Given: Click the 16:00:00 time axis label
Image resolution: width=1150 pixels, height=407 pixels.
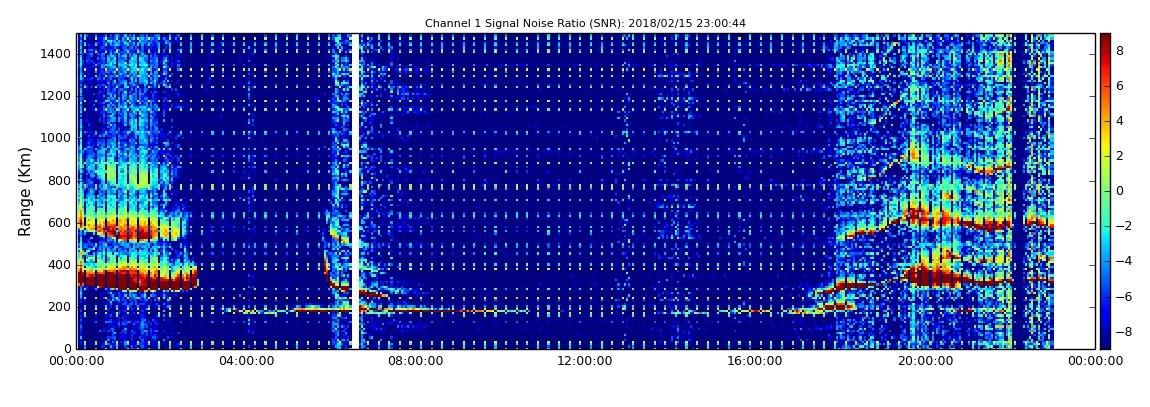Looking at the screenshot, I should coord(755,361).
